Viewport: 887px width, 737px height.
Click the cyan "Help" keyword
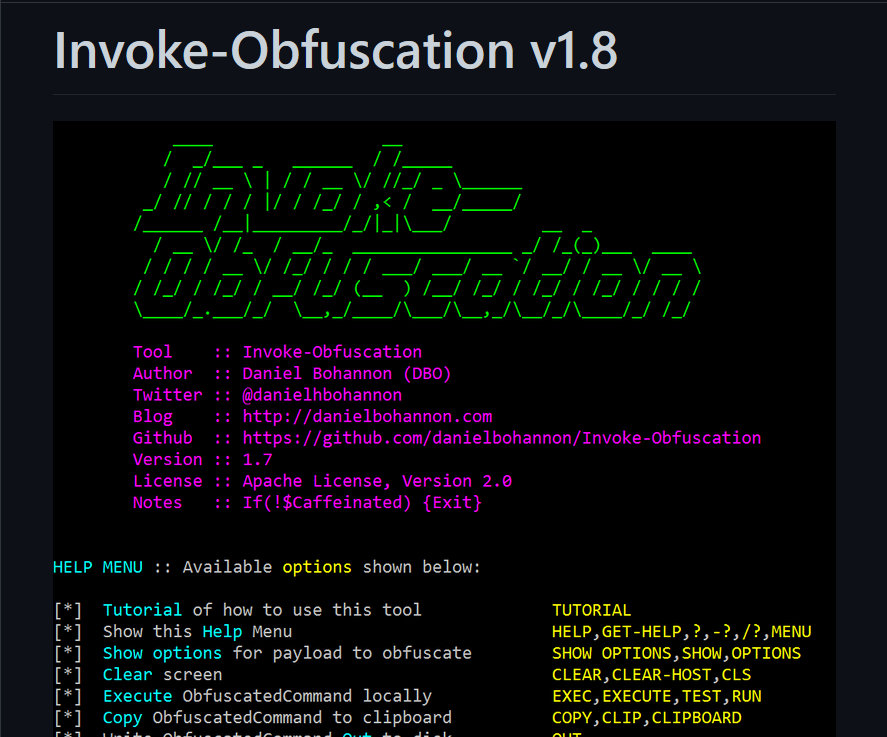(x=222, y=631)
